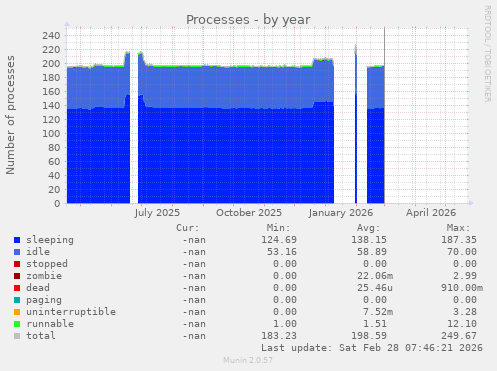Click zombie average value 22.06m
497x371 pixels.
(x=375, y=276)
